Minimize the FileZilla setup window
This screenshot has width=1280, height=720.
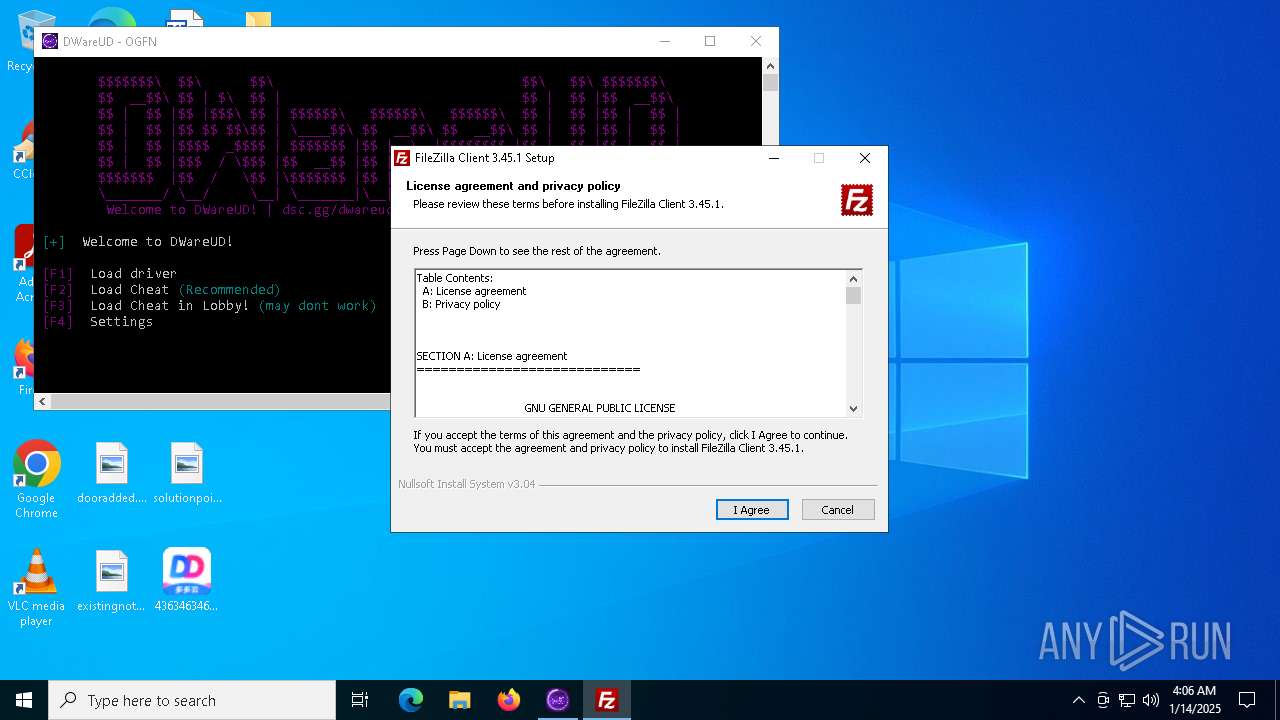[774, 158]
